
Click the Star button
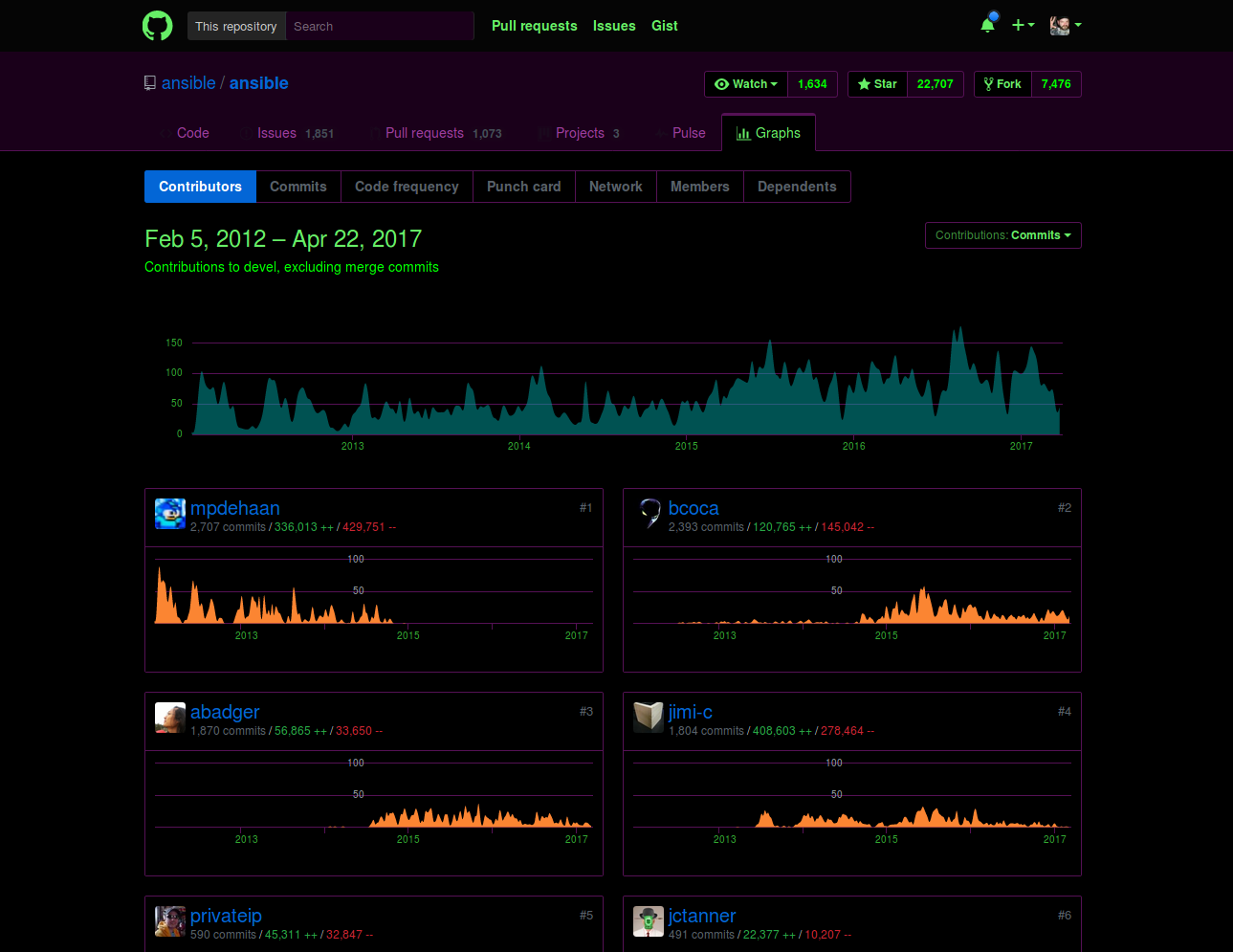point(877,84)
